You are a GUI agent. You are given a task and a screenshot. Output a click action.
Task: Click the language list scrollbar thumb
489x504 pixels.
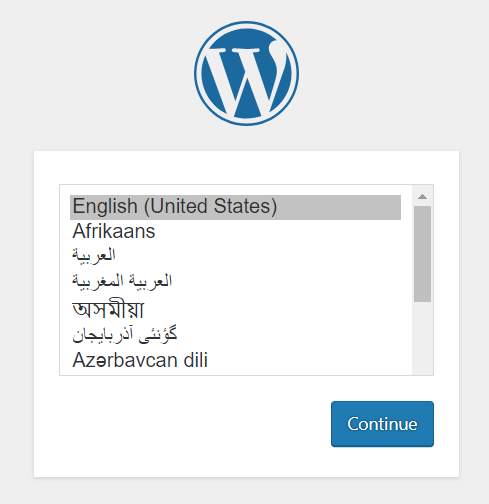click(423, 254)
